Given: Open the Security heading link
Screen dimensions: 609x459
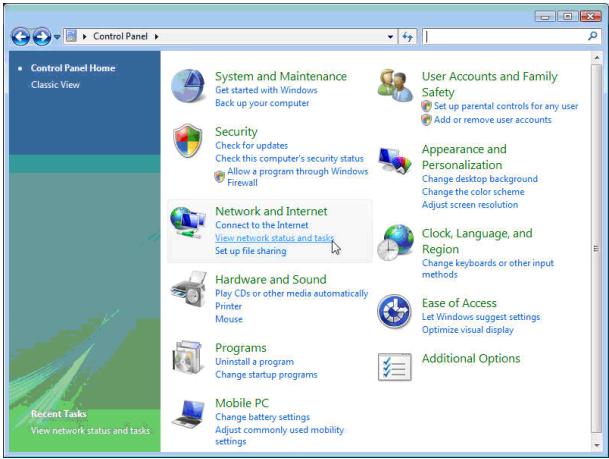Looking at the screenshot, I should [236, 132].
